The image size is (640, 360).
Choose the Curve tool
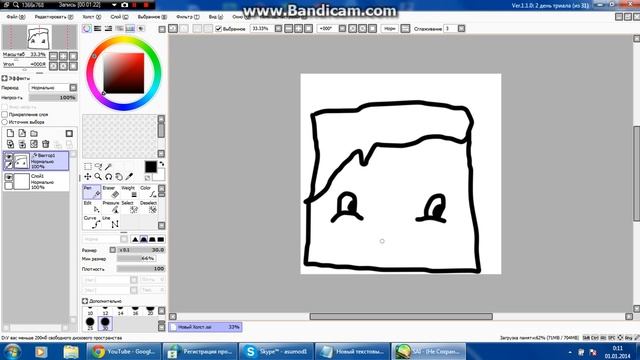[92, 222]
